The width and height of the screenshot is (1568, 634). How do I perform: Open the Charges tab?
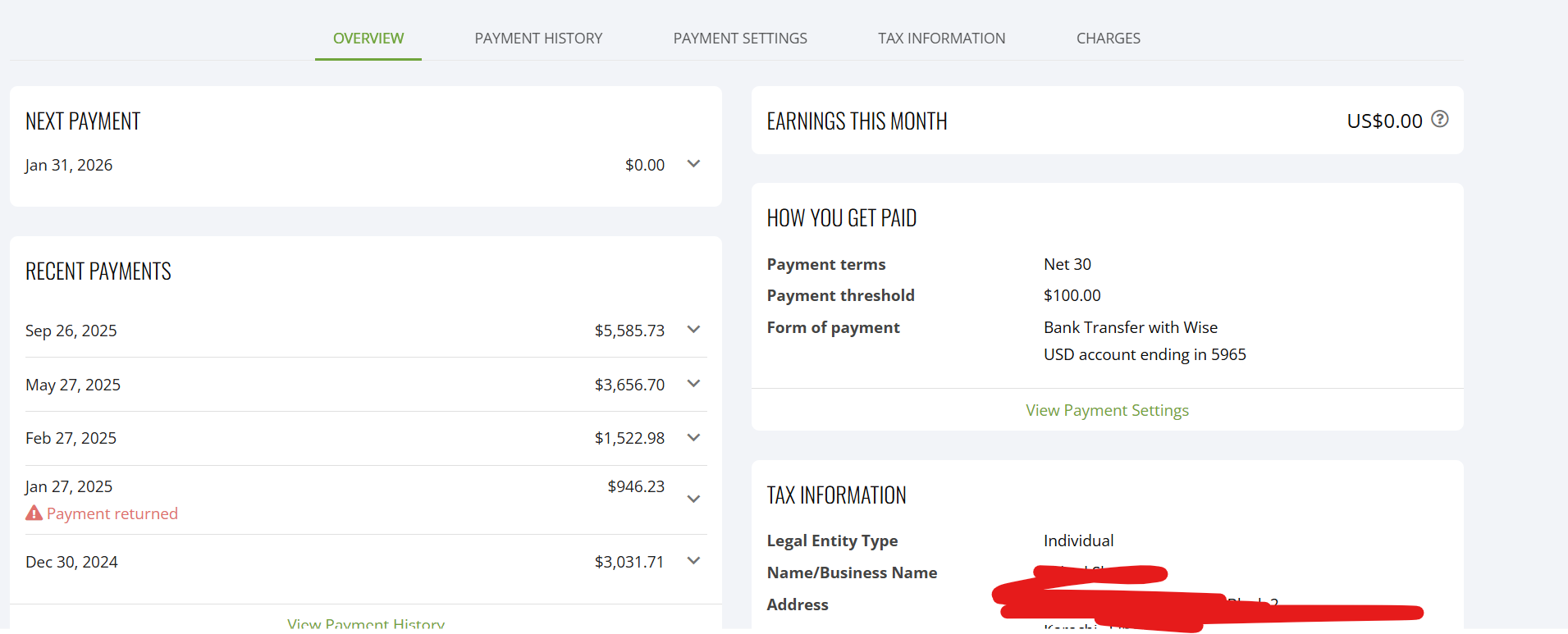click(1108, 39)
